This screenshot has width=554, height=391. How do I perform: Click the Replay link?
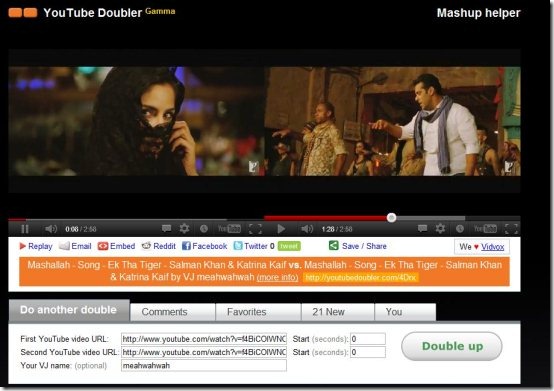[x=40, y=246]
